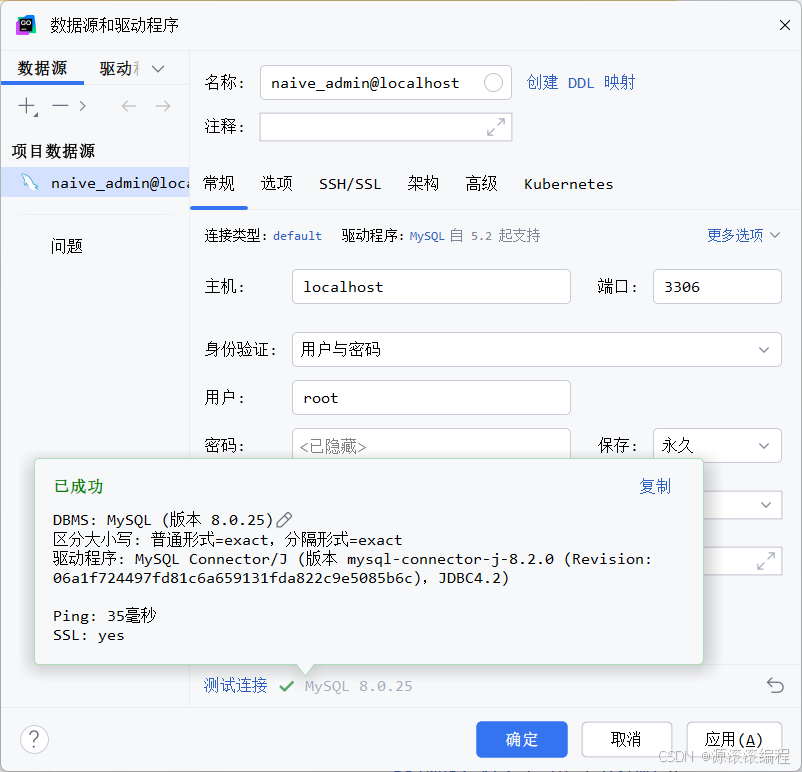
Task: Expand the comment field with arrows icon
Action: pyautogui.click(x=496, y=127)
